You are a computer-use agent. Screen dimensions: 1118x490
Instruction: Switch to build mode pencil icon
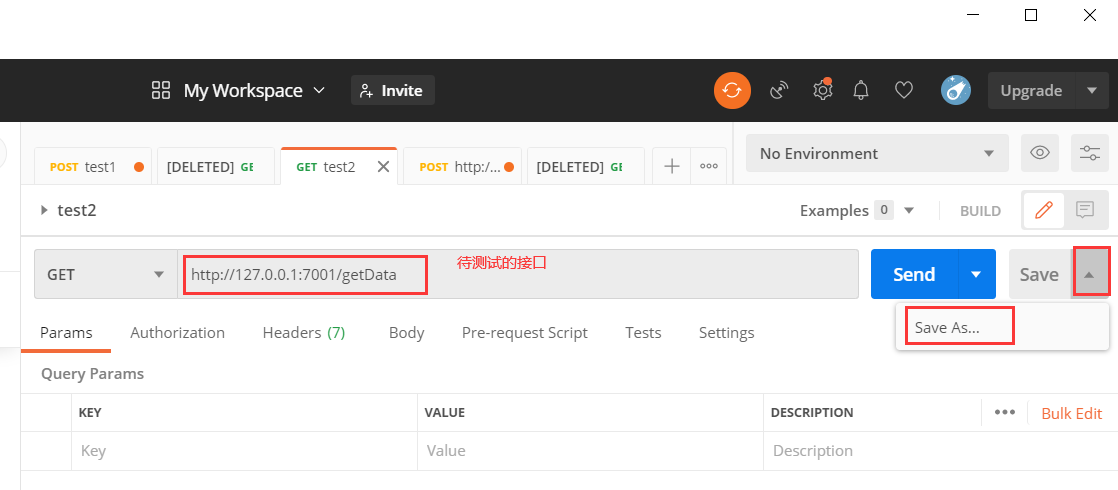coord(1044,210)
